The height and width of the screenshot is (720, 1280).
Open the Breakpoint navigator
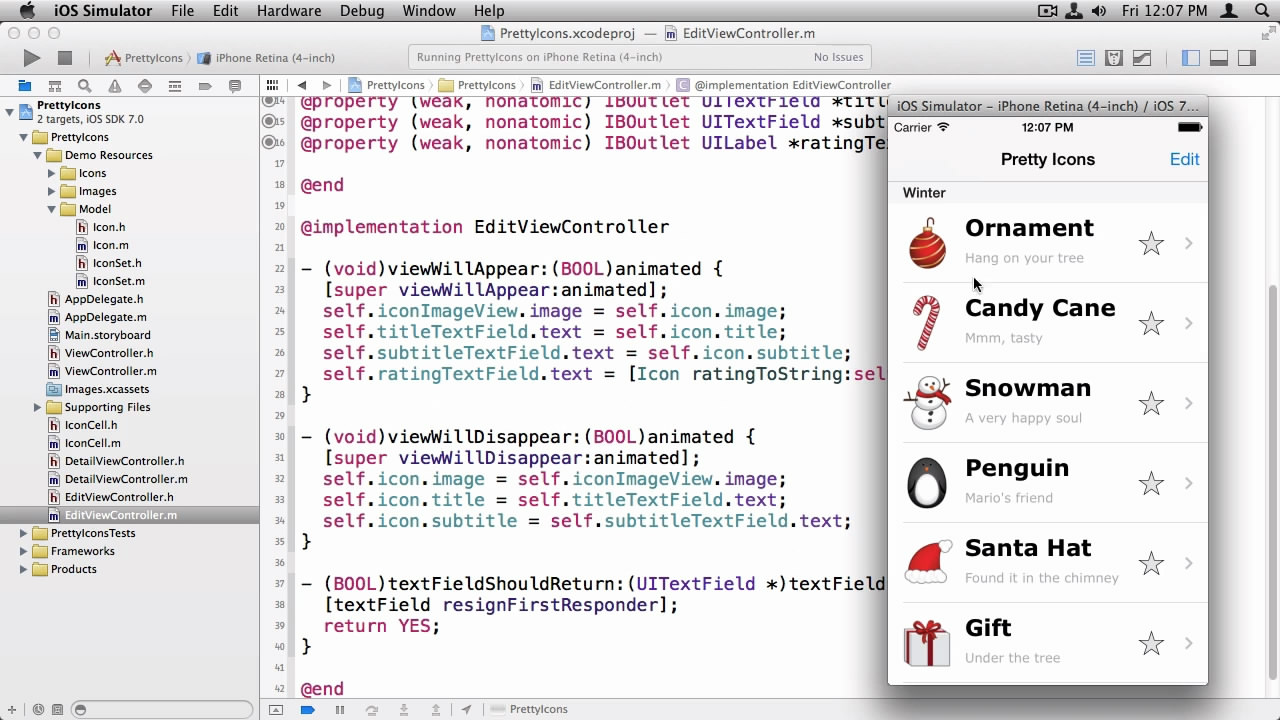tap(205, 86)
